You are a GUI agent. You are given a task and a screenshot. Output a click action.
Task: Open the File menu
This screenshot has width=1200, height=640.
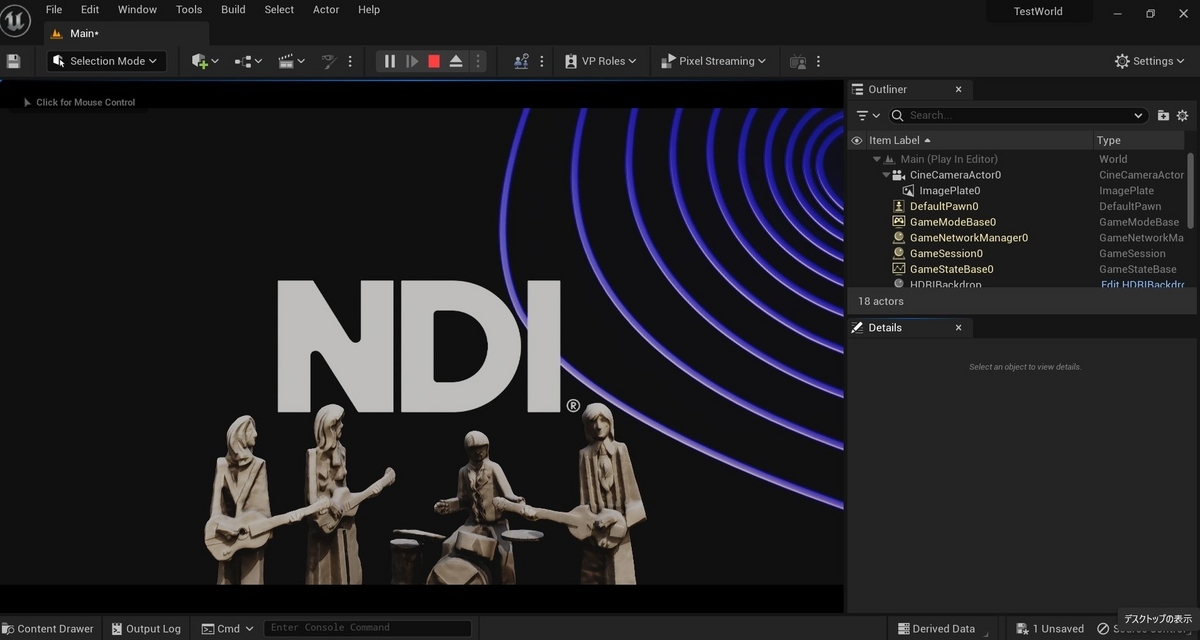click(x=54, y=9)
